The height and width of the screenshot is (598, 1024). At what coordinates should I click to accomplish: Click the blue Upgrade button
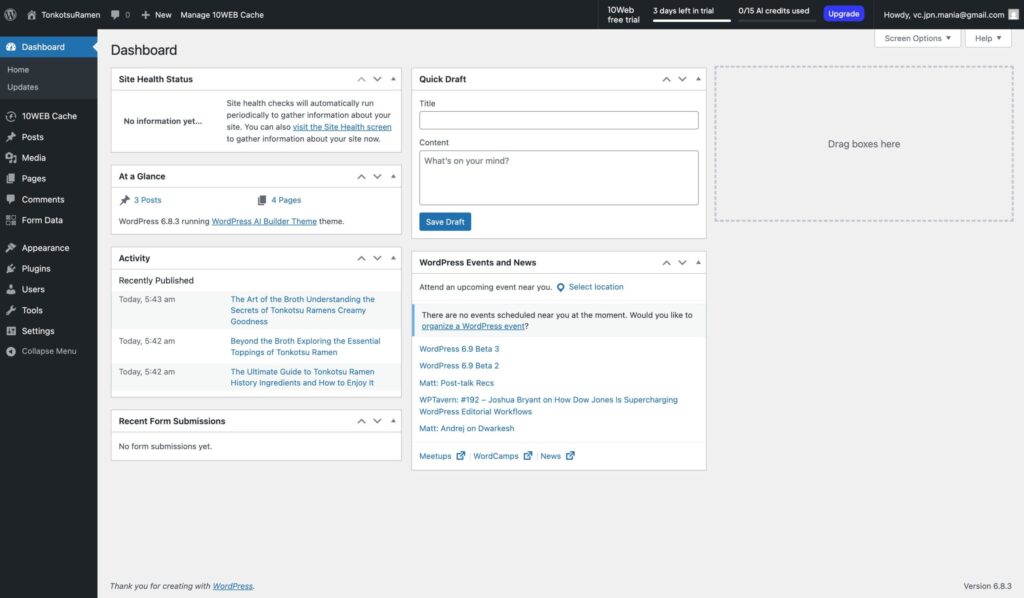(x=843, y=14)
